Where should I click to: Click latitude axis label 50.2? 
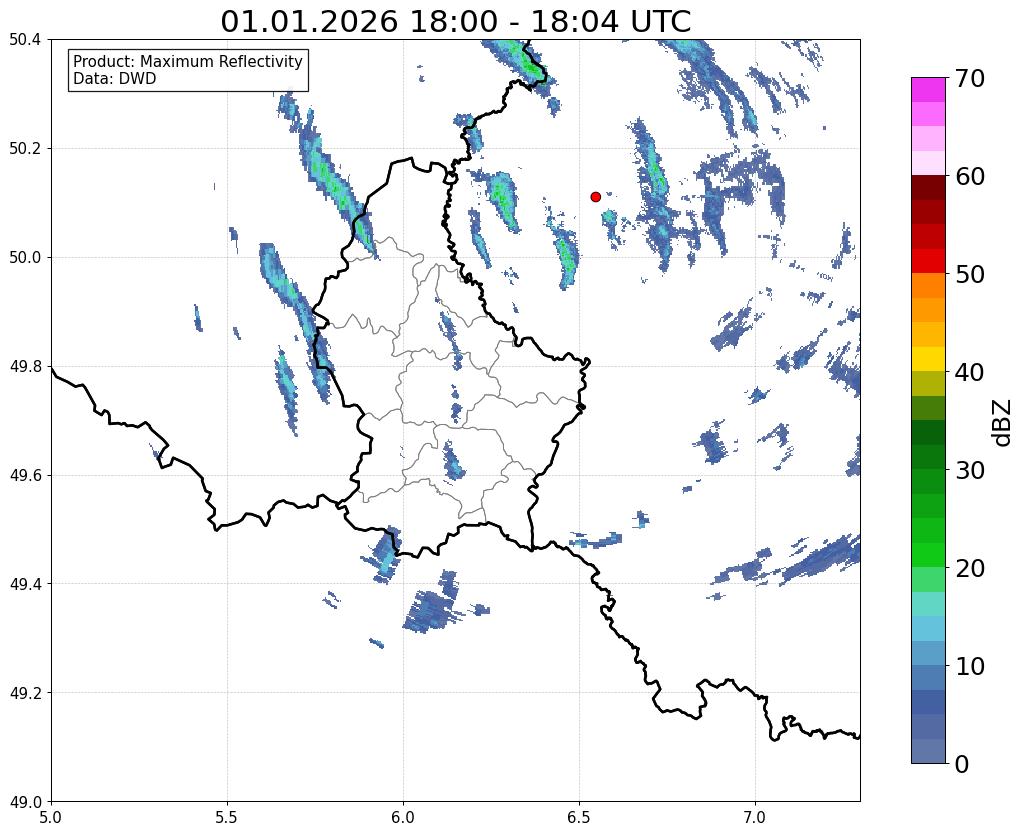coord(25,148)
